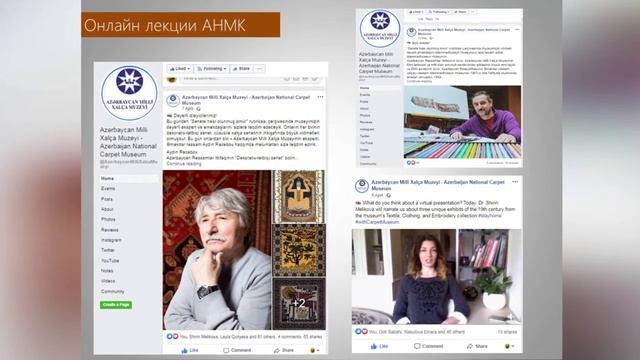Click museum logo in top-right screenshot
The width and height of the screenshot is (640, 360).
[x=380, y=28]
